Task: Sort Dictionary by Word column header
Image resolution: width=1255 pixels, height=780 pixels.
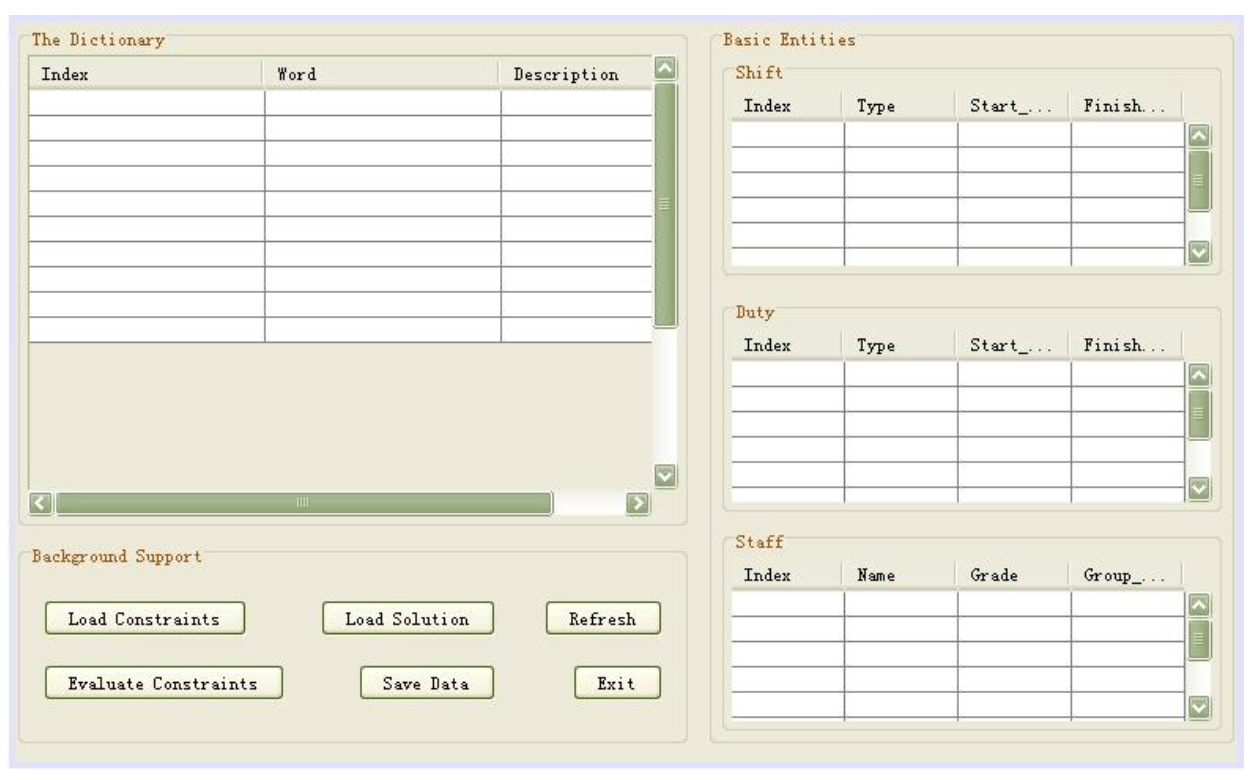Action: (x=380, y=75)
